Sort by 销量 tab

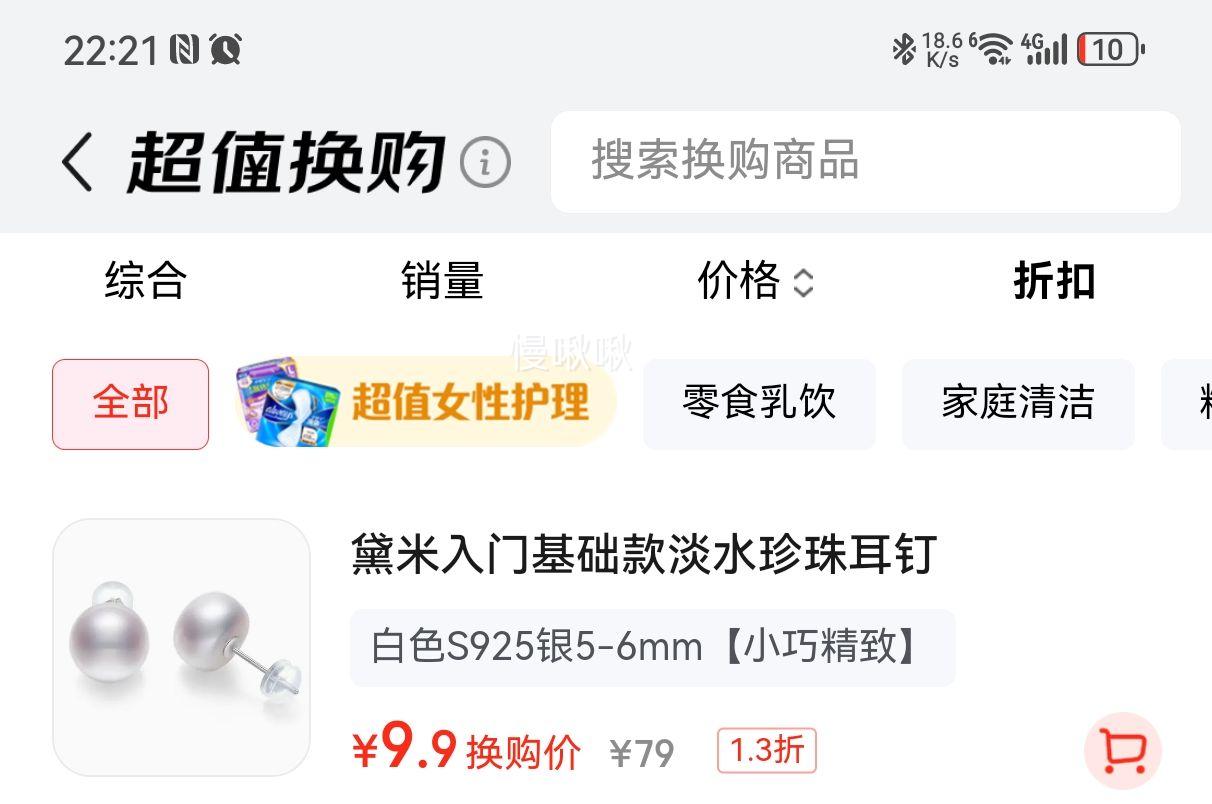[x=443, y=281]
